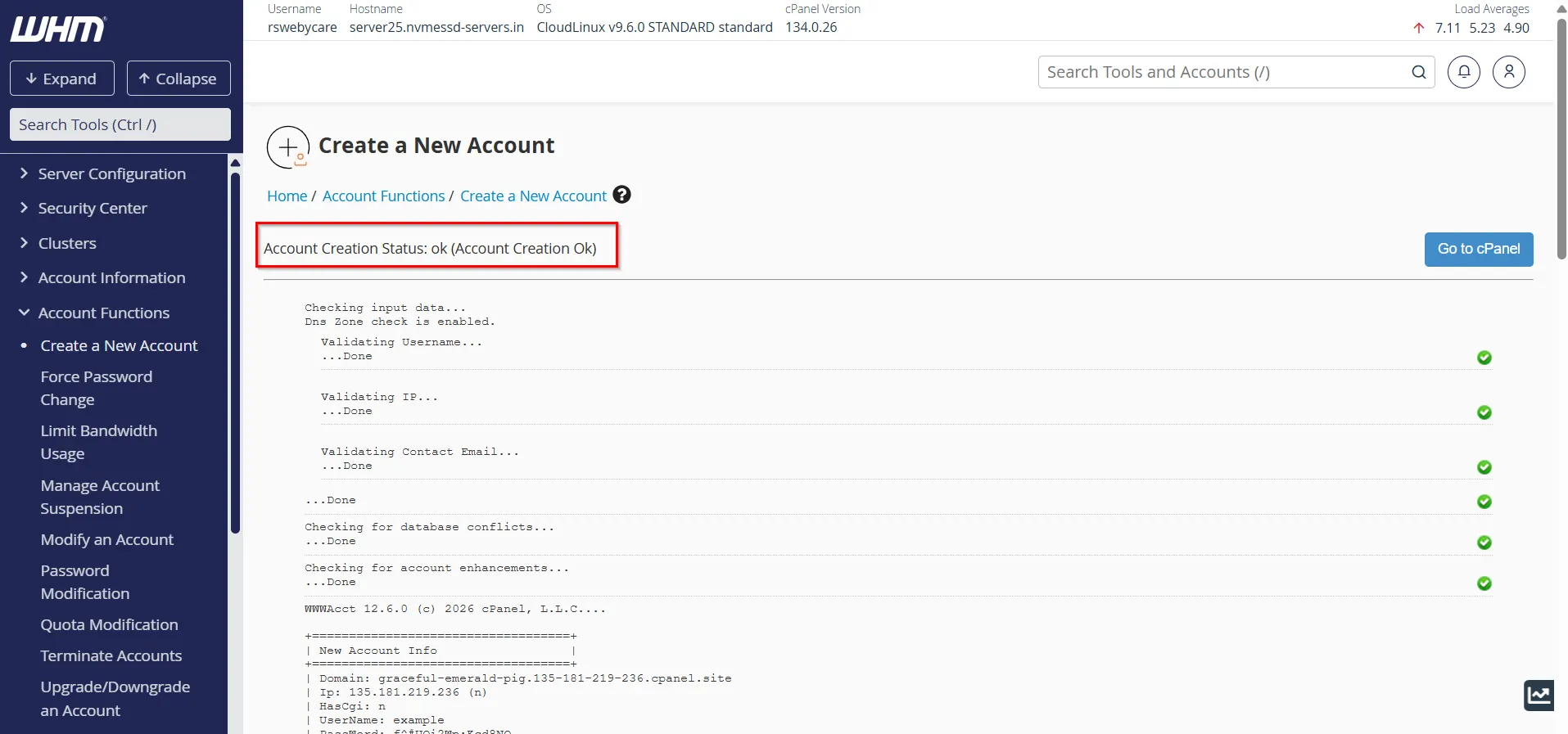Click hostname server25.nvmessd-servers.in
The image size is (1568, 734).
(x=436, y=27)
